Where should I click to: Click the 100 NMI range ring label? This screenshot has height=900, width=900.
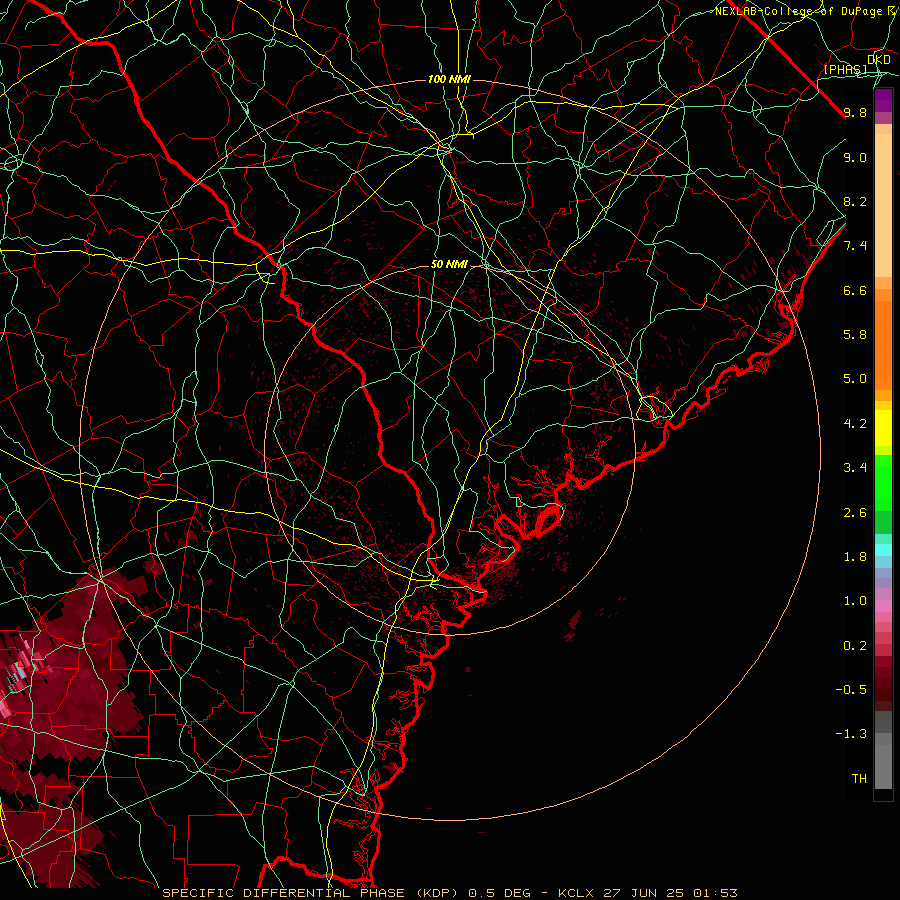tap(449, 79)
